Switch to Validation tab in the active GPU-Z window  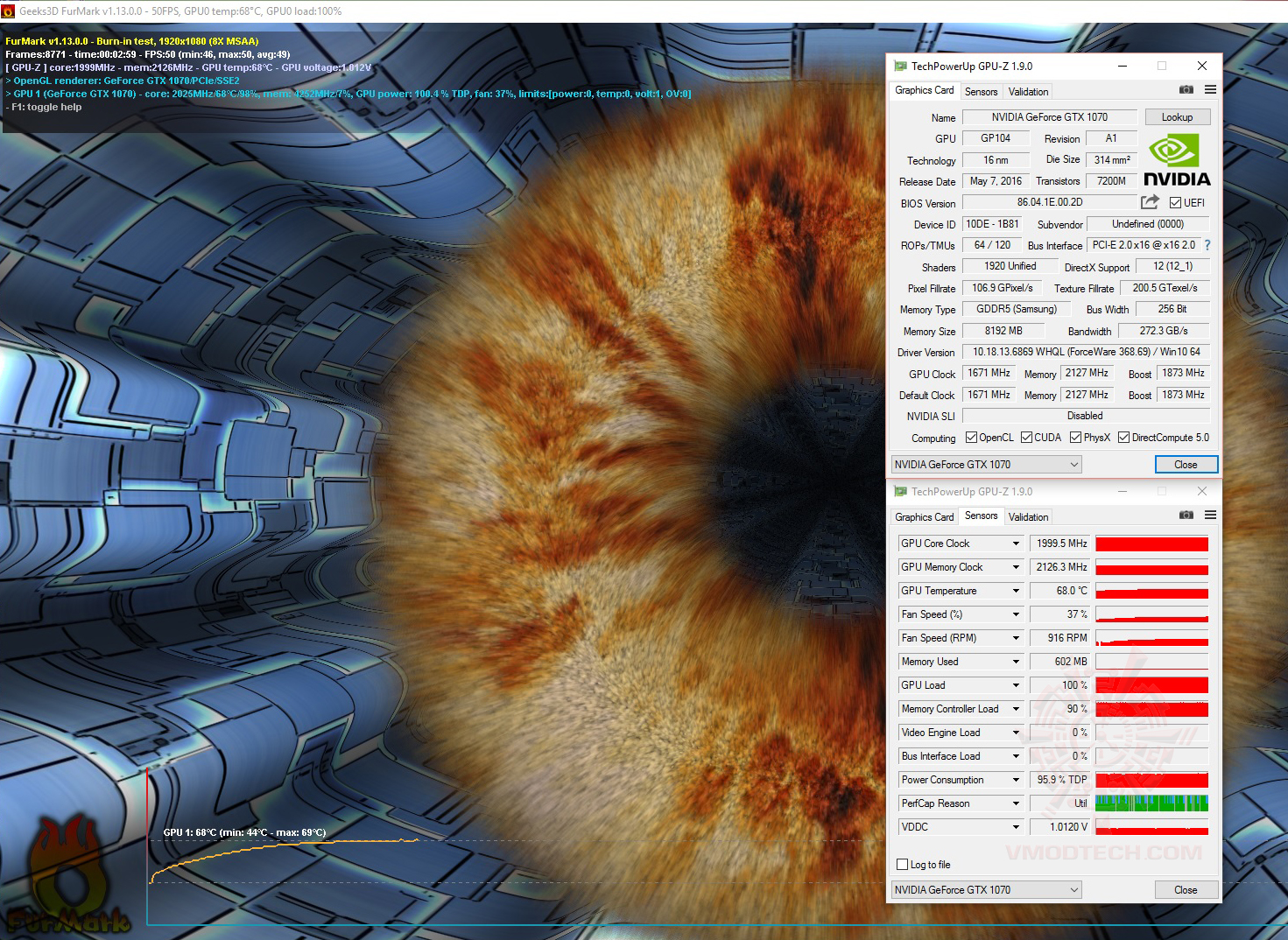[1028, 92]
